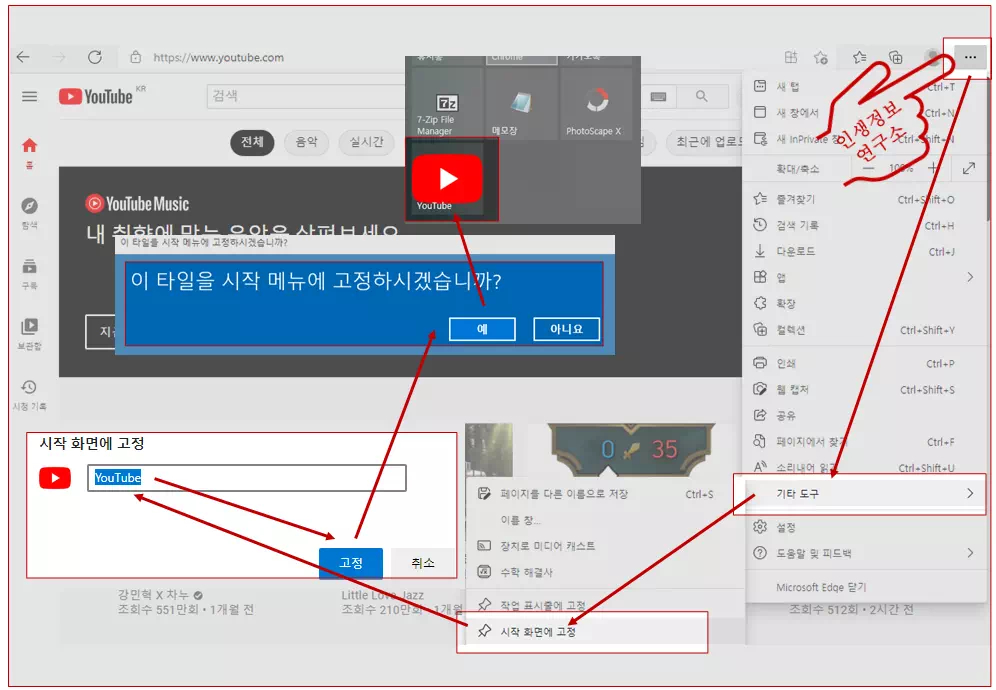Zoom in with the plus button
The width and height of the screenshot is (996, 690).
933,168
